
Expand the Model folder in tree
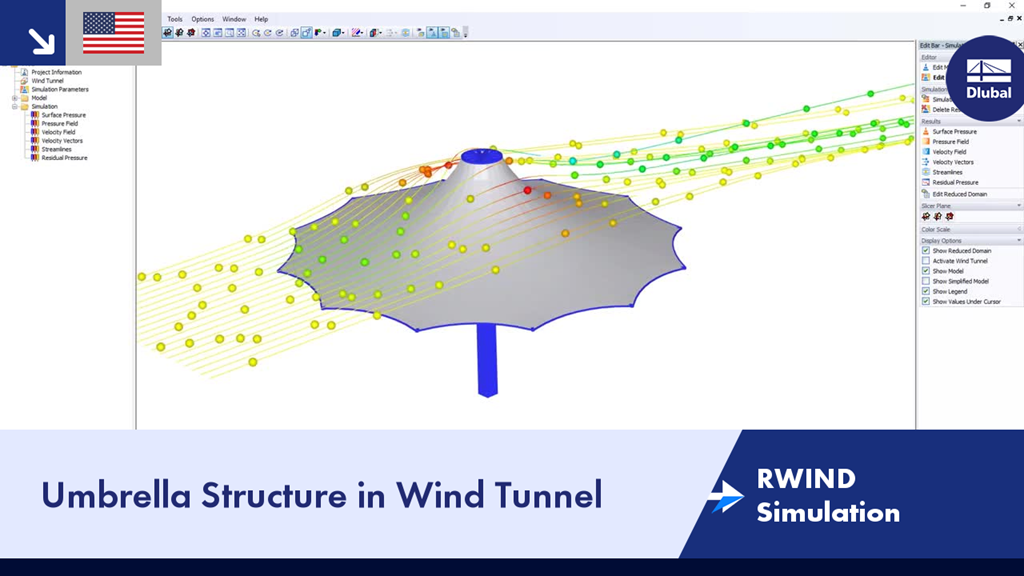pyautogui.click(x=14, y=98)
